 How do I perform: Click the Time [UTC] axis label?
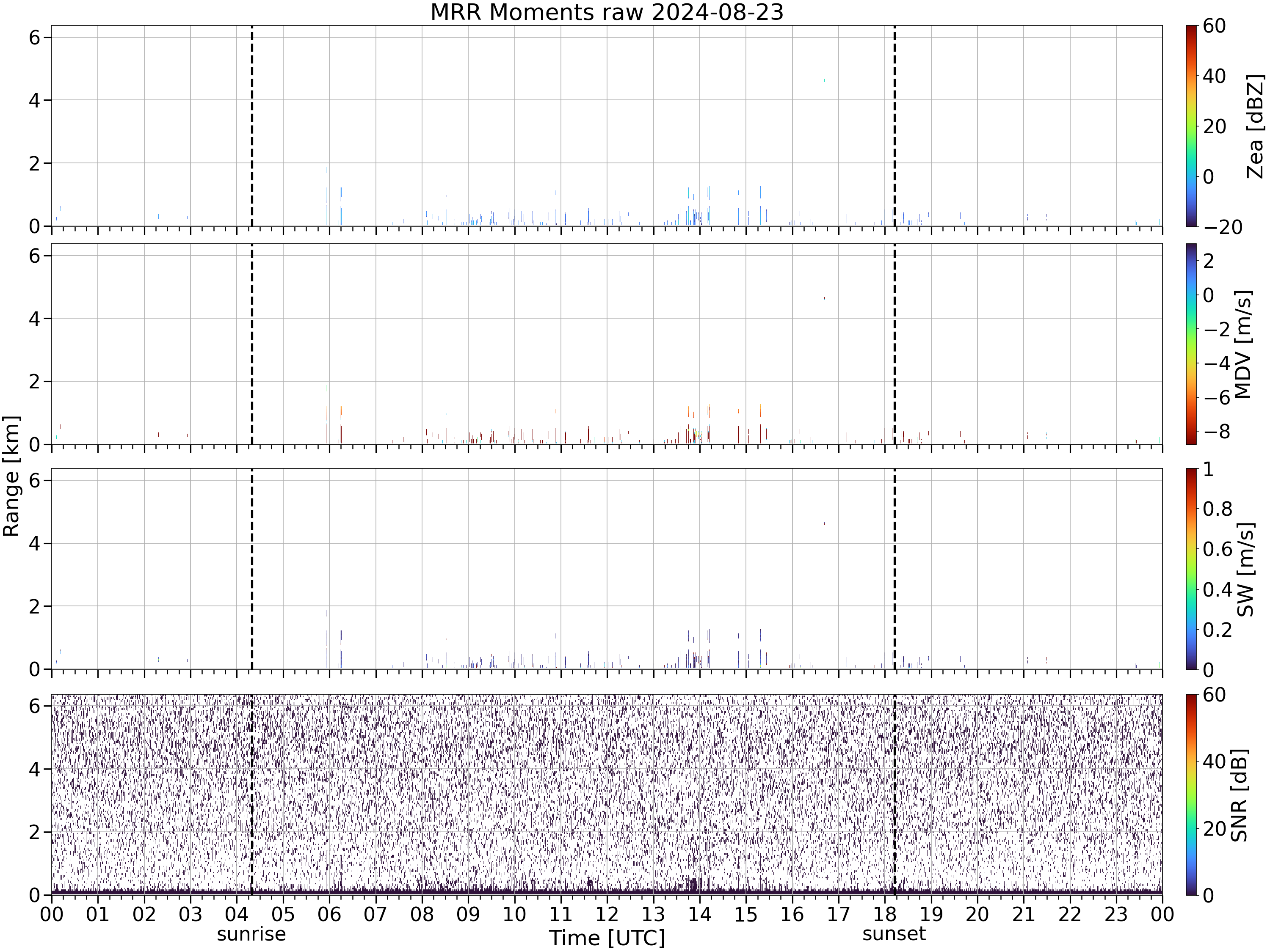(x=607, y=938)
